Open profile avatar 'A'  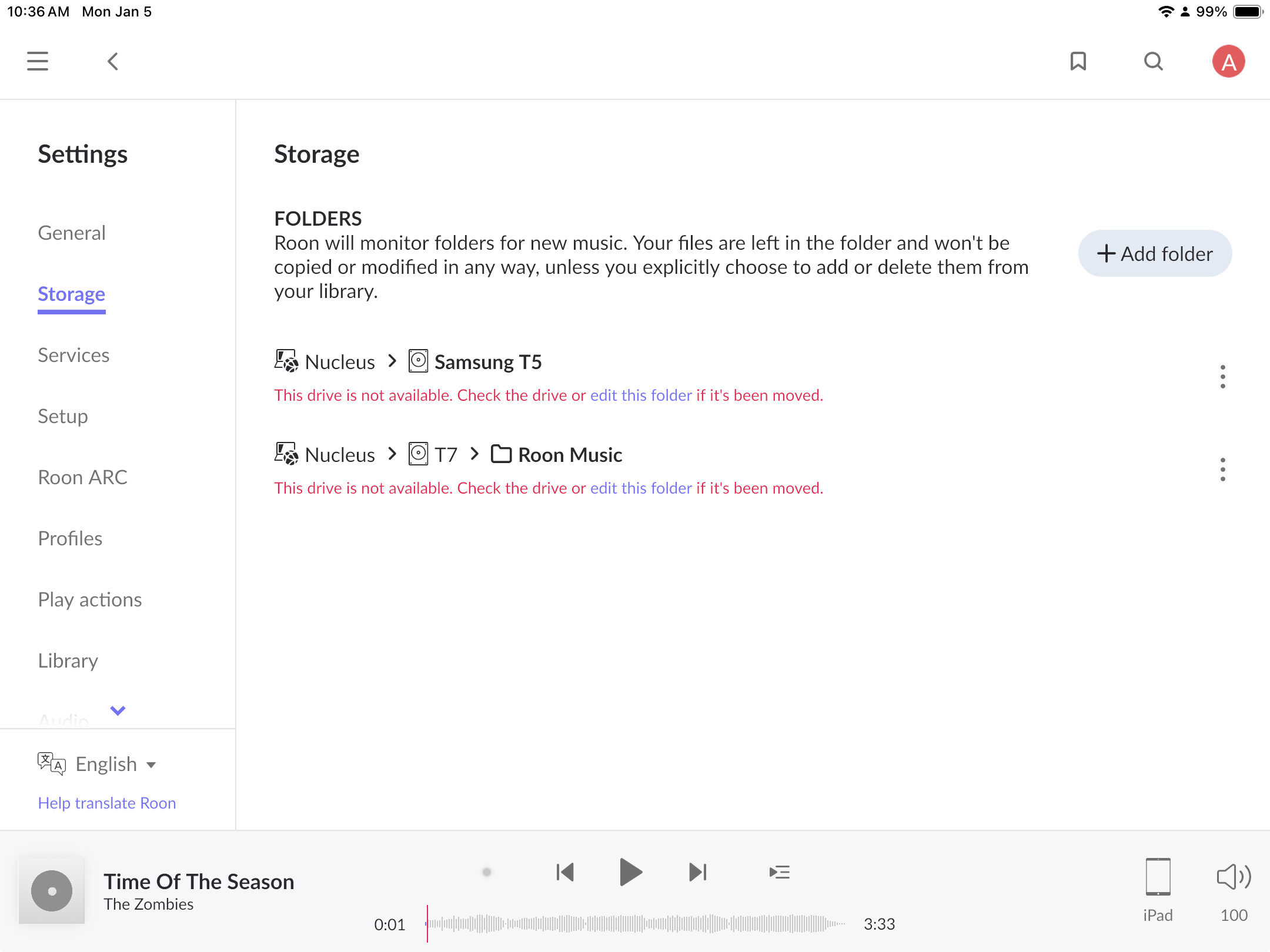pos(1228,61)
